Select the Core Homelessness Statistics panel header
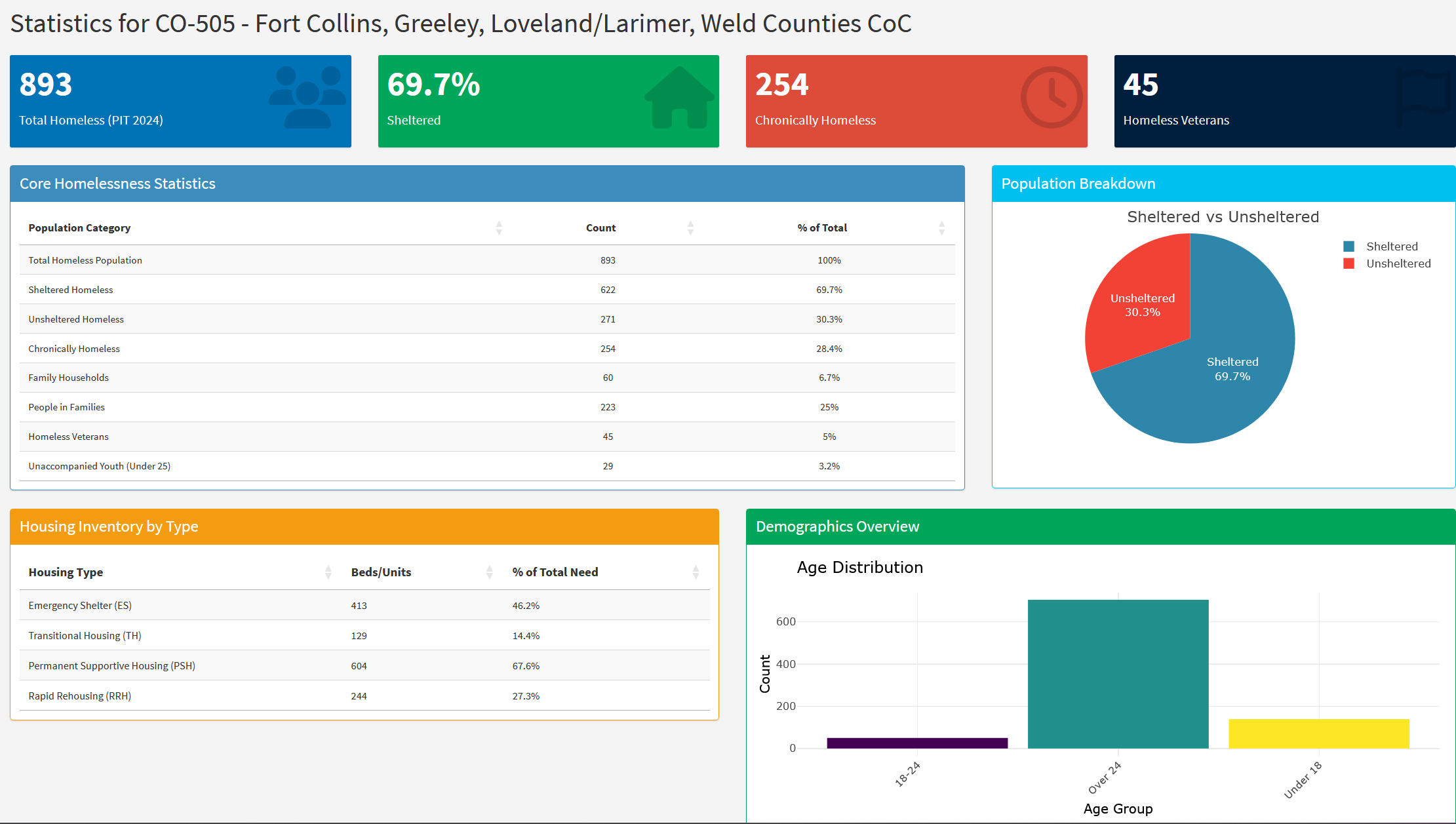 pos(487,184)
